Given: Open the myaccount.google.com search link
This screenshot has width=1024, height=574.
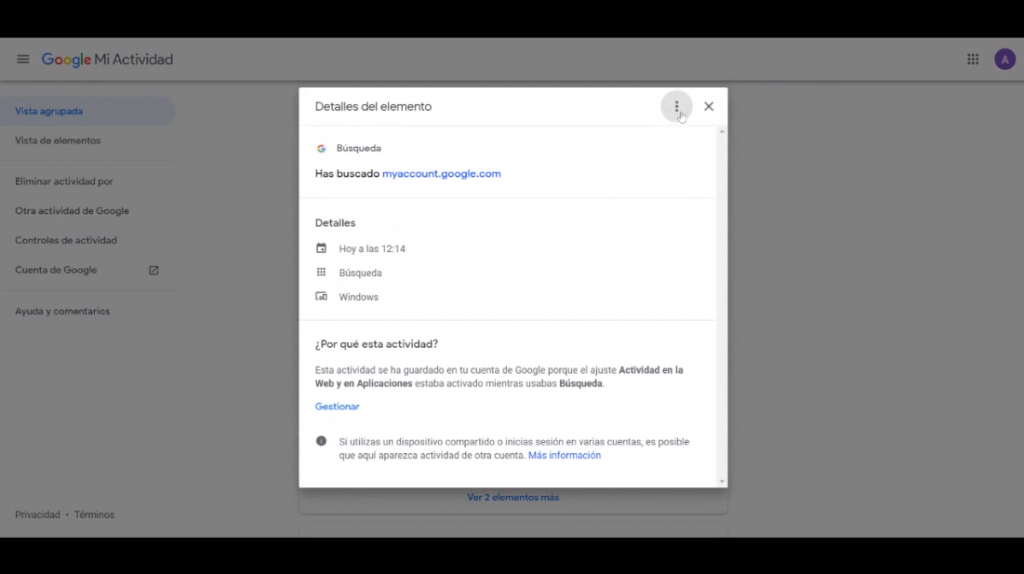Looking at the screenshot, I should [x=441, y=173].
